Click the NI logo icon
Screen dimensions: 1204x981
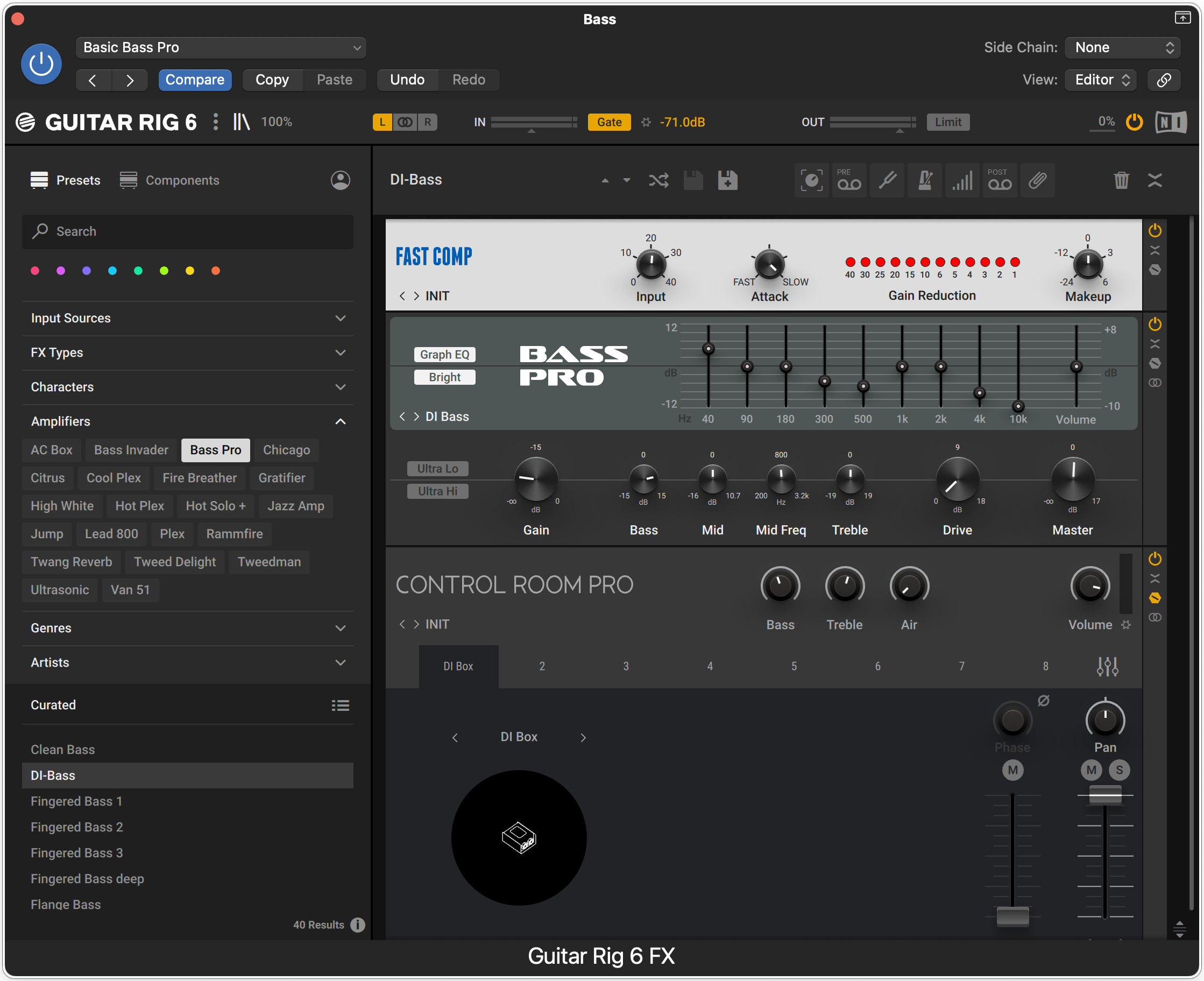(x=1171, y=122)
